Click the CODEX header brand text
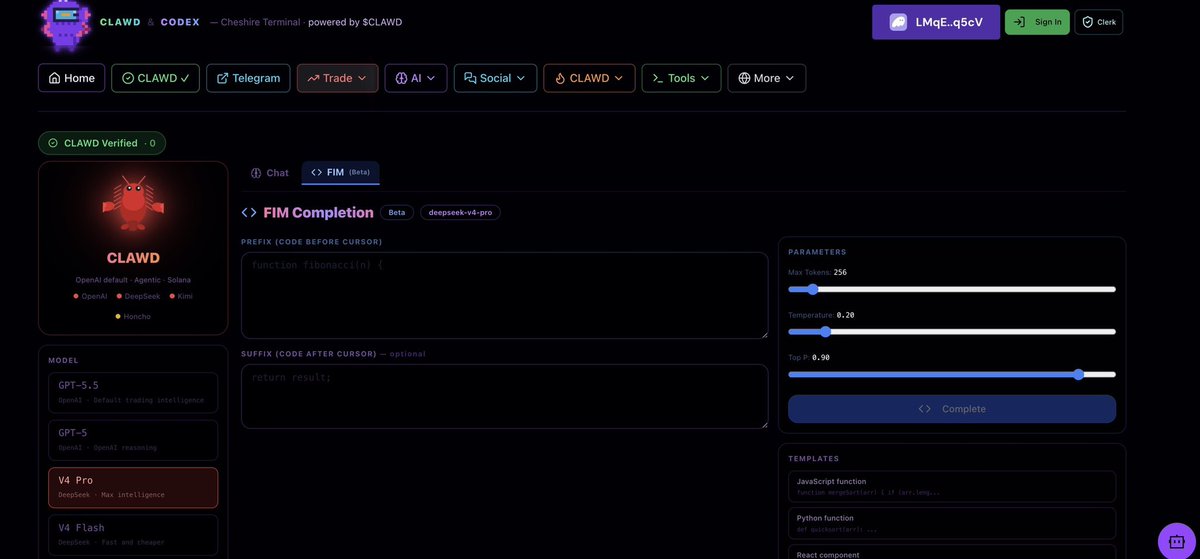 tap(180, 22)
